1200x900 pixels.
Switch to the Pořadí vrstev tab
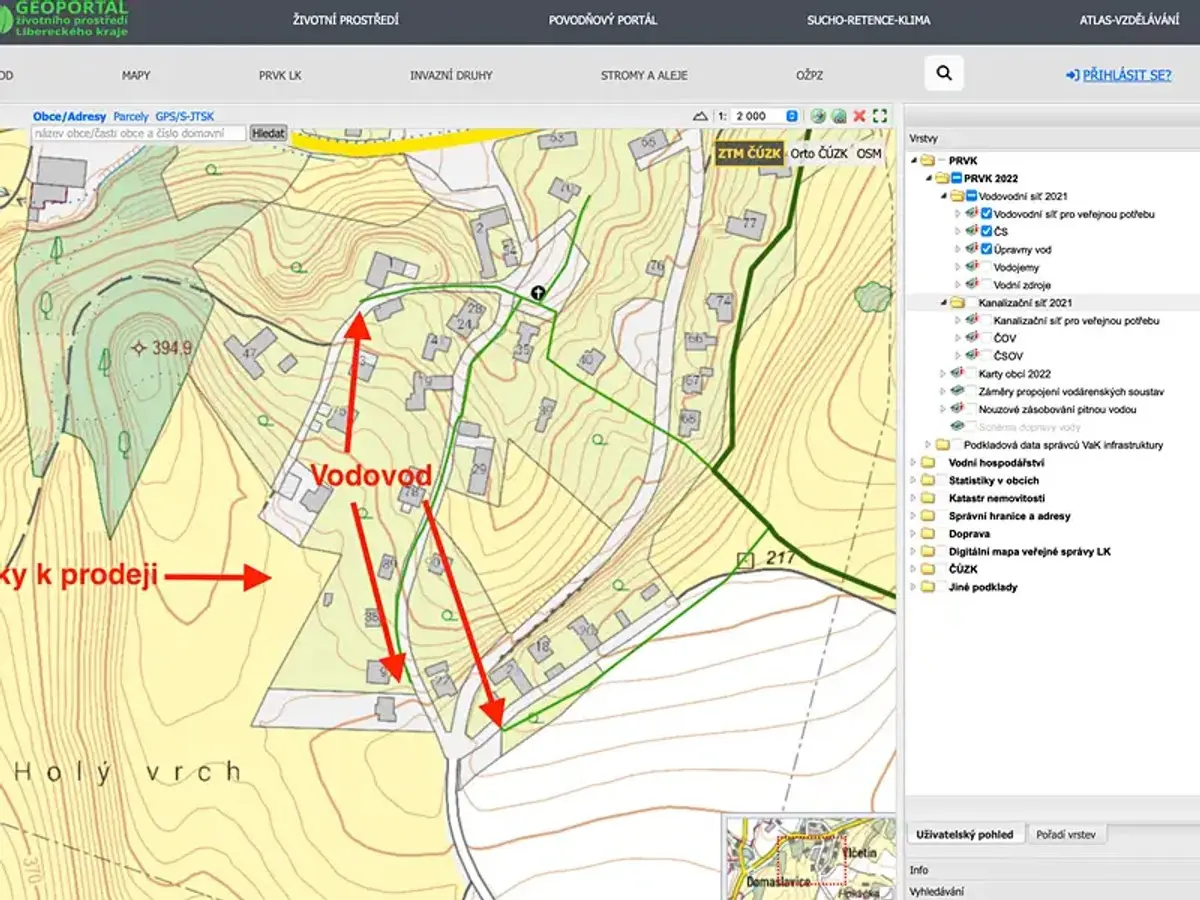click(x=1068, y=834)
